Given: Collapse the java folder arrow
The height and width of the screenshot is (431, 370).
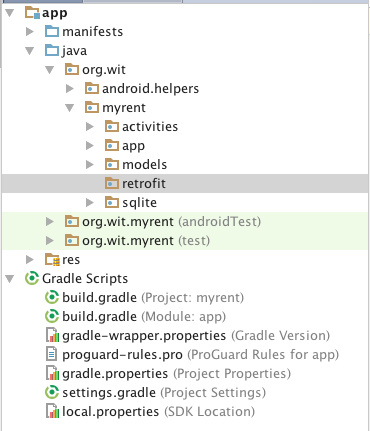Looking at the screenshot, I should (30, 51).
